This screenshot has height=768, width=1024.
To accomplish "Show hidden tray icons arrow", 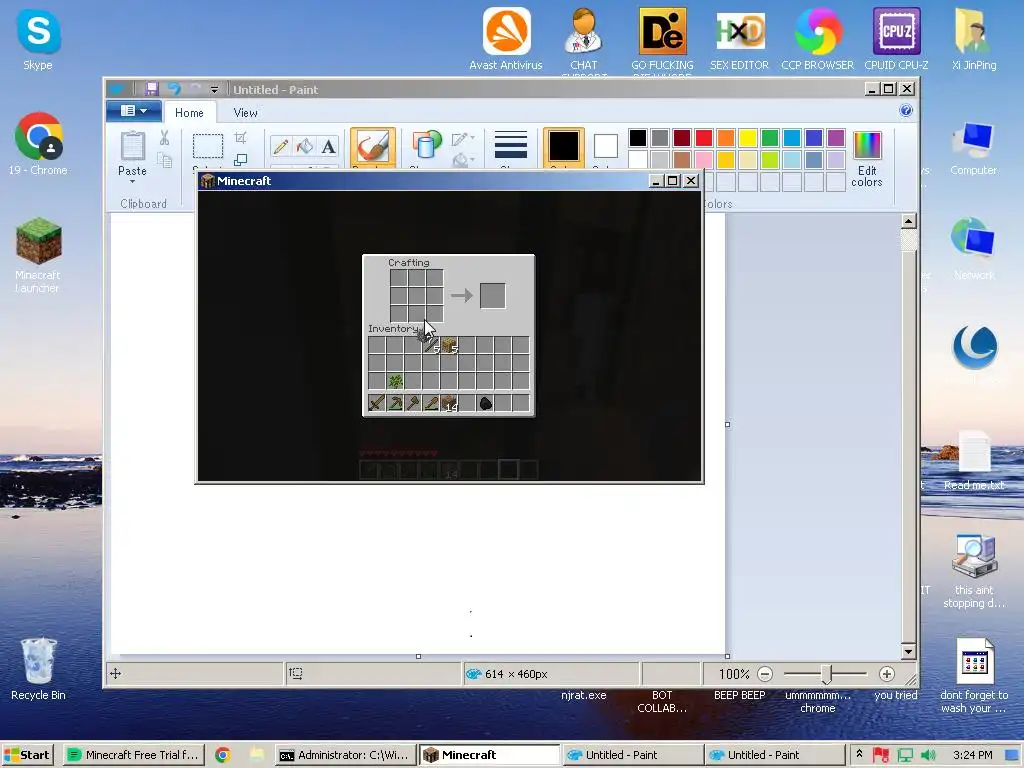I will pyautogui.click(x=859, y=754).
